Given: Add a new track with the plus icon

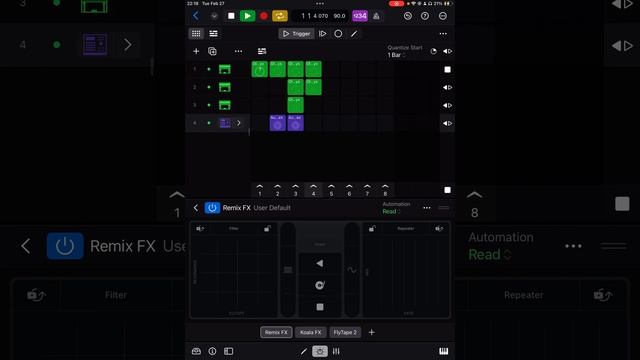Looking at the screenshot, I should tap(196, 51).
